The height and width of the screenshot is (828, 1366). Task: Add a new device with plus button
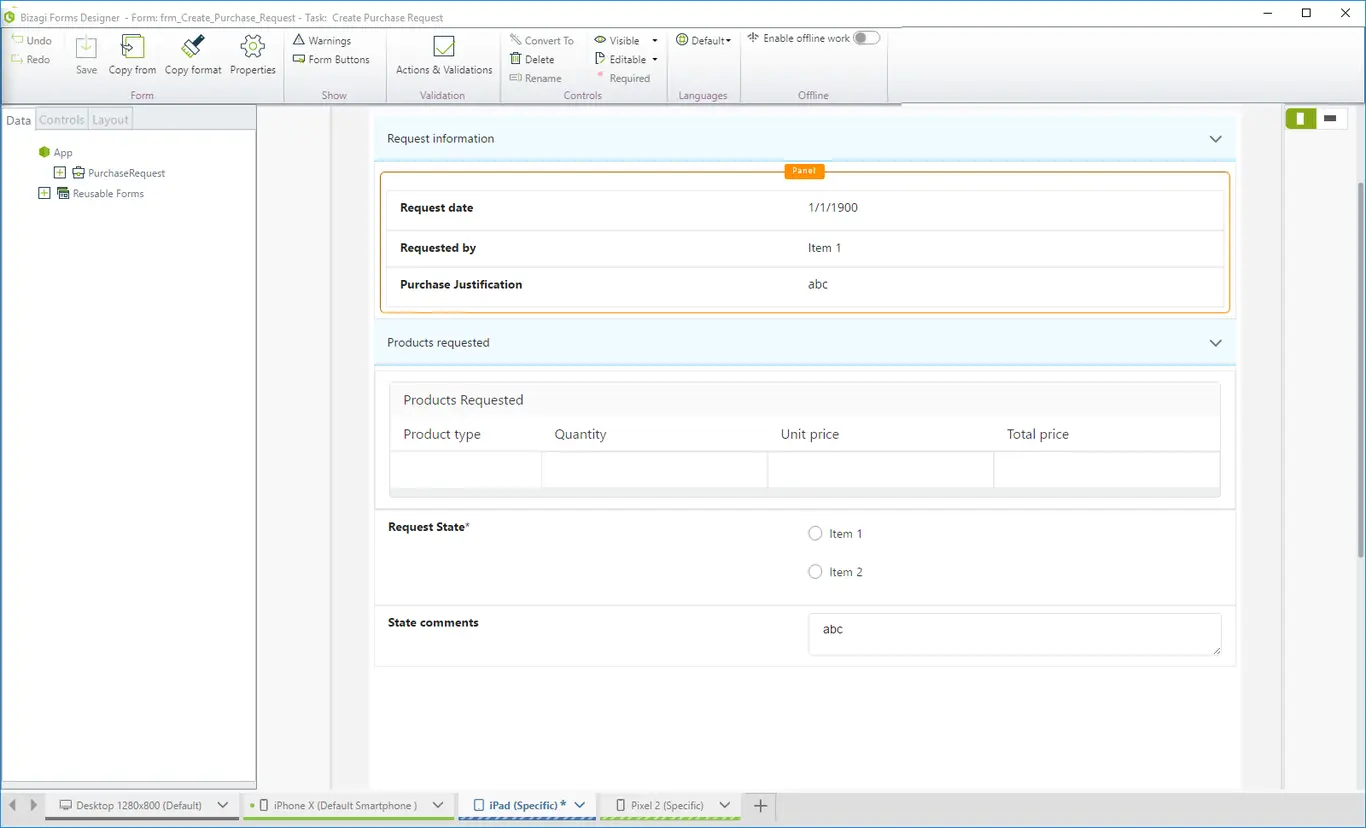tap(760, 805)
